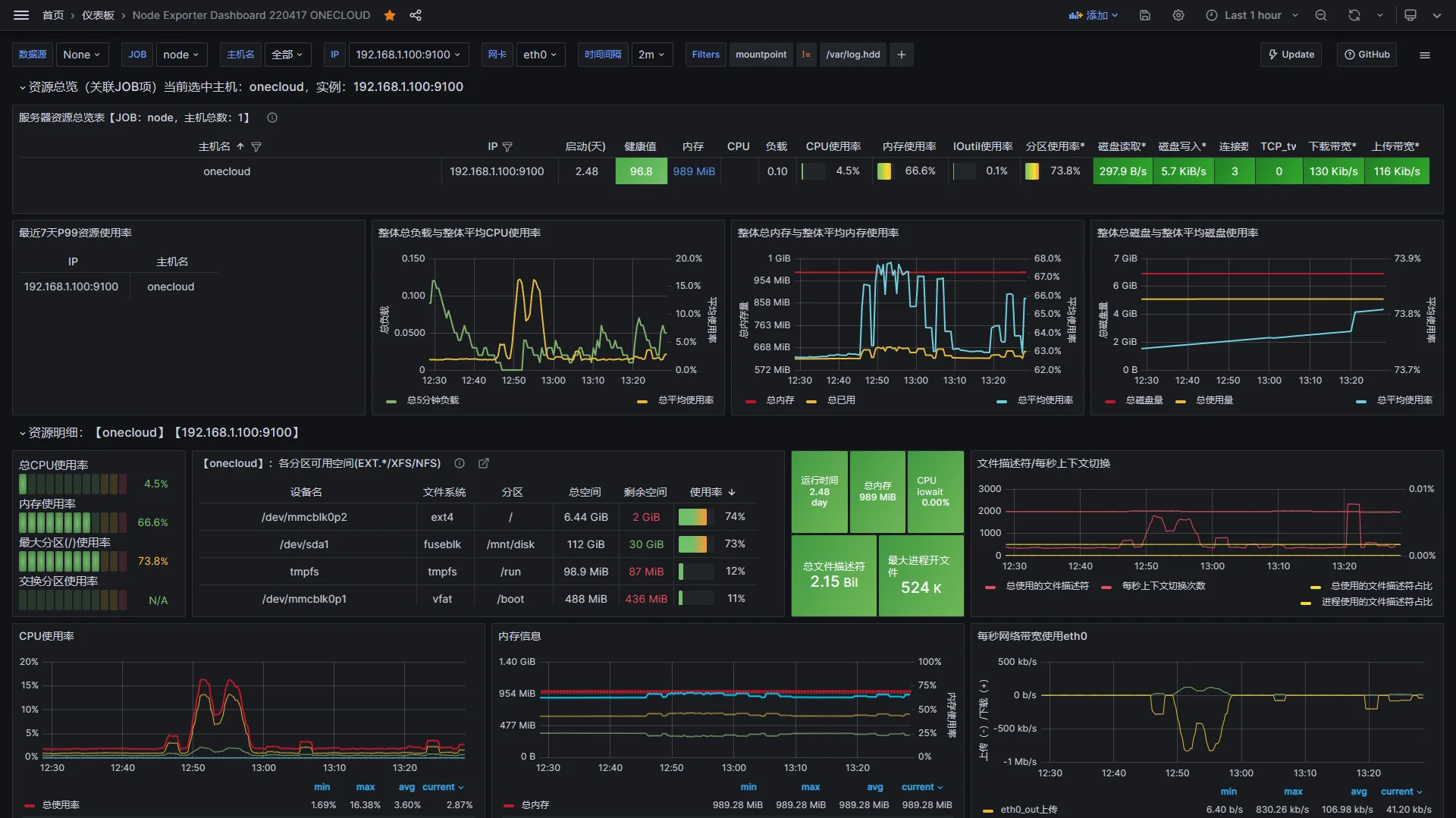Toggle the dashboard favorite star
1456x818 pixels.
coord(390,15)
